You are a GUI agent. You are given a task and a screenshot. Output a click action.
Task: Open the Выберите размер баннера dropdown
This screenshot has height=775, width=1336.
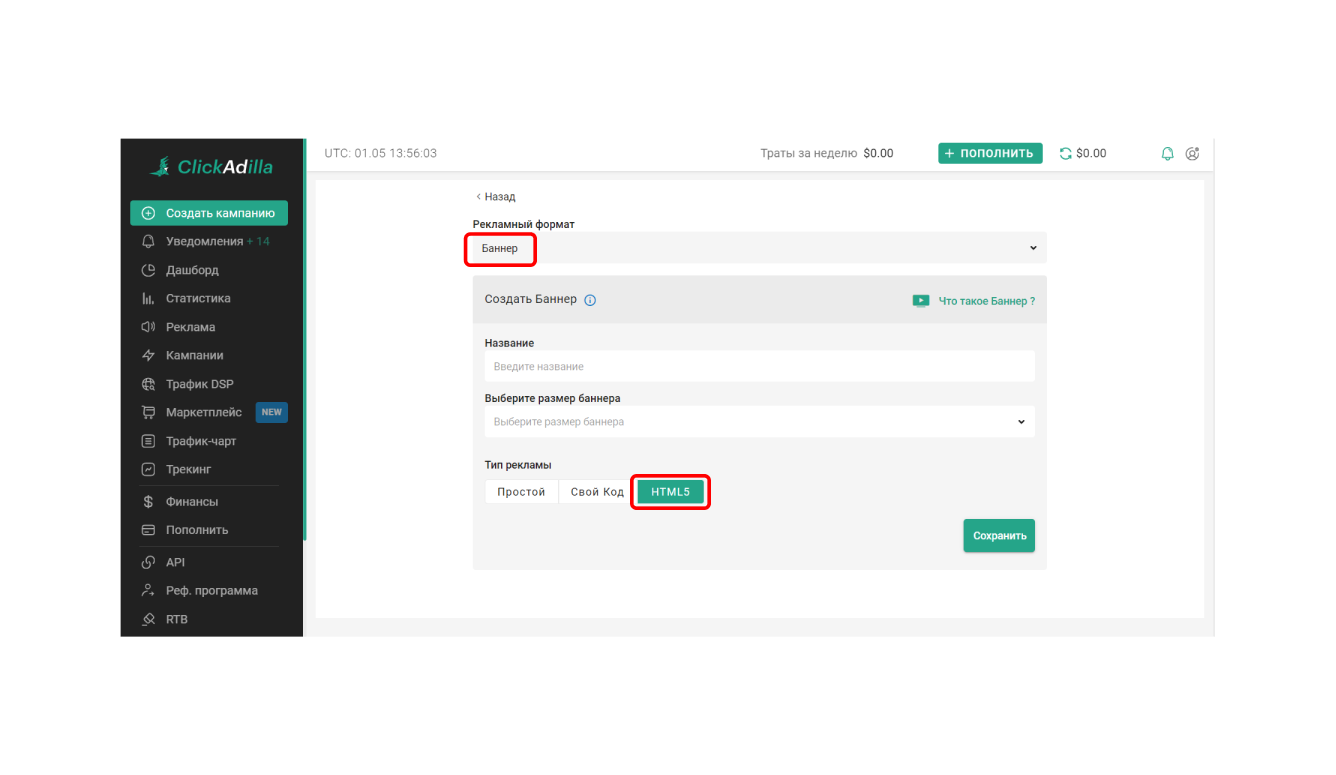(x=759, y=422)
